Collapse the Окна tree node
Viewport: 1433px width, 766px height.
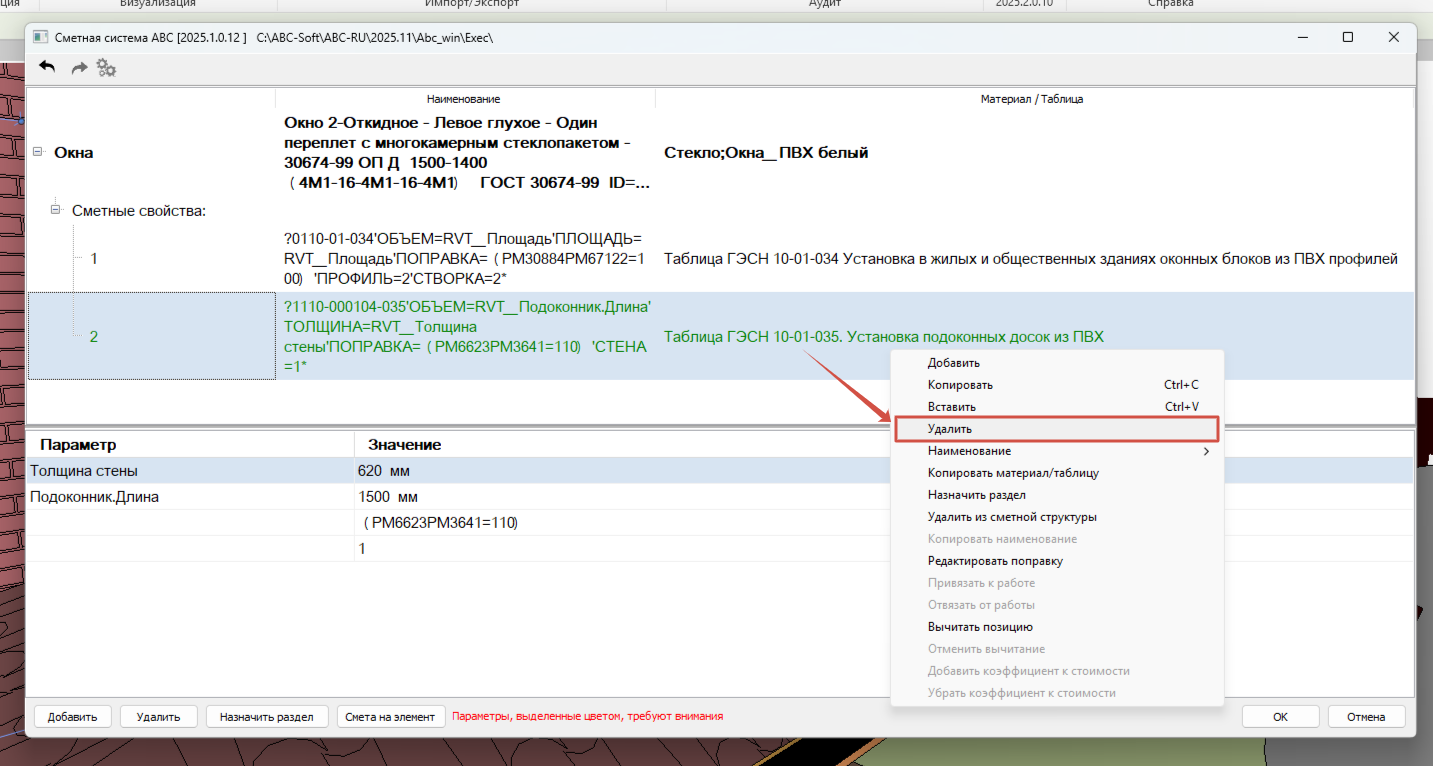[x=38, y=152]
